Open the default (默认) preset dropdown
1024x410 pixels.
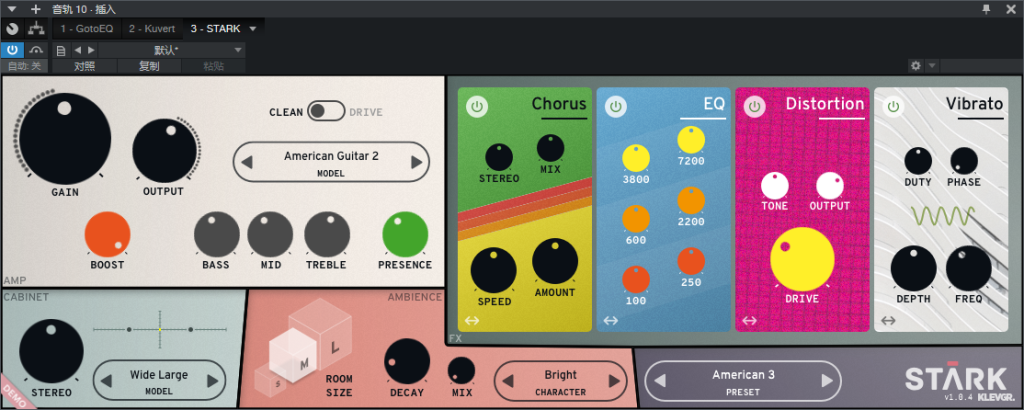172,50
